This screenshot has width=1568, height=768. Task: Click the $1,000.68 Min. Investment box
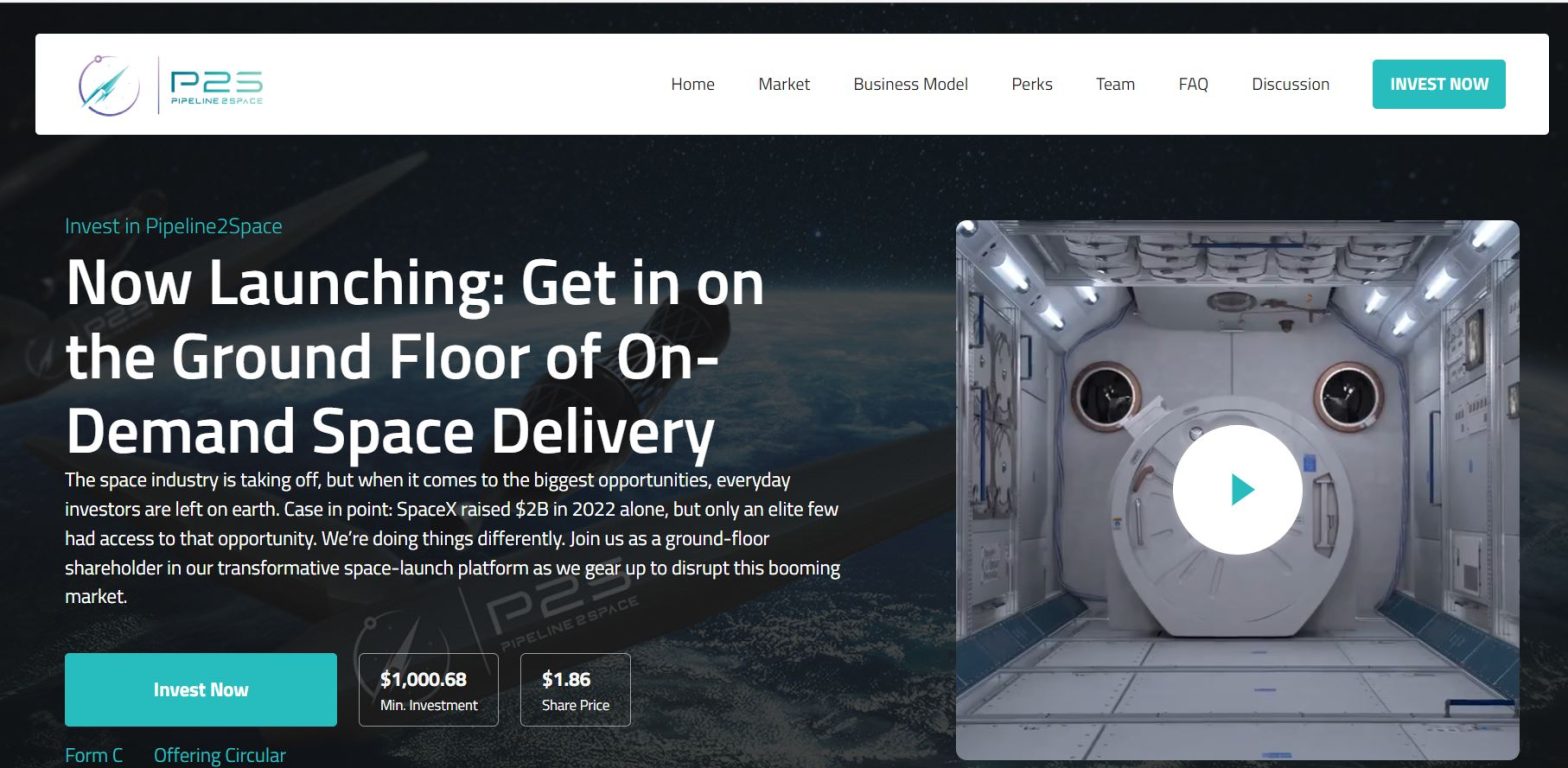[428, 690]
